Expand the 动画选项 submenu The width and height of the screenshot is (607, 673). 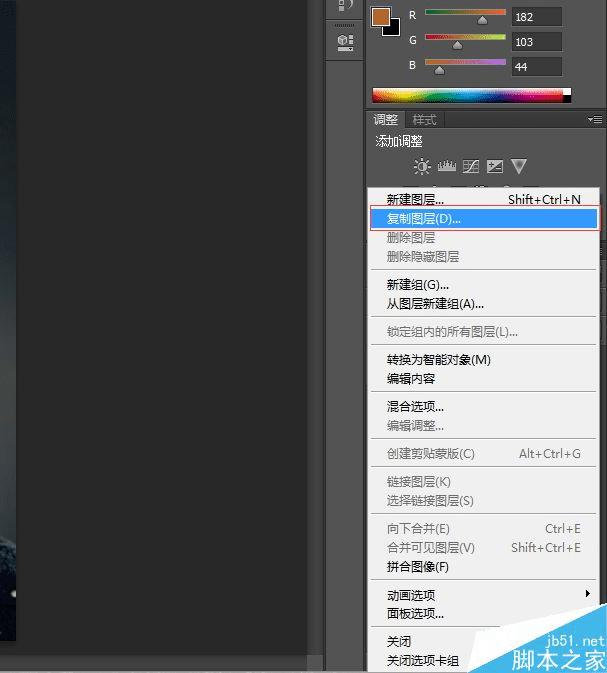click(x=483, y=595)
